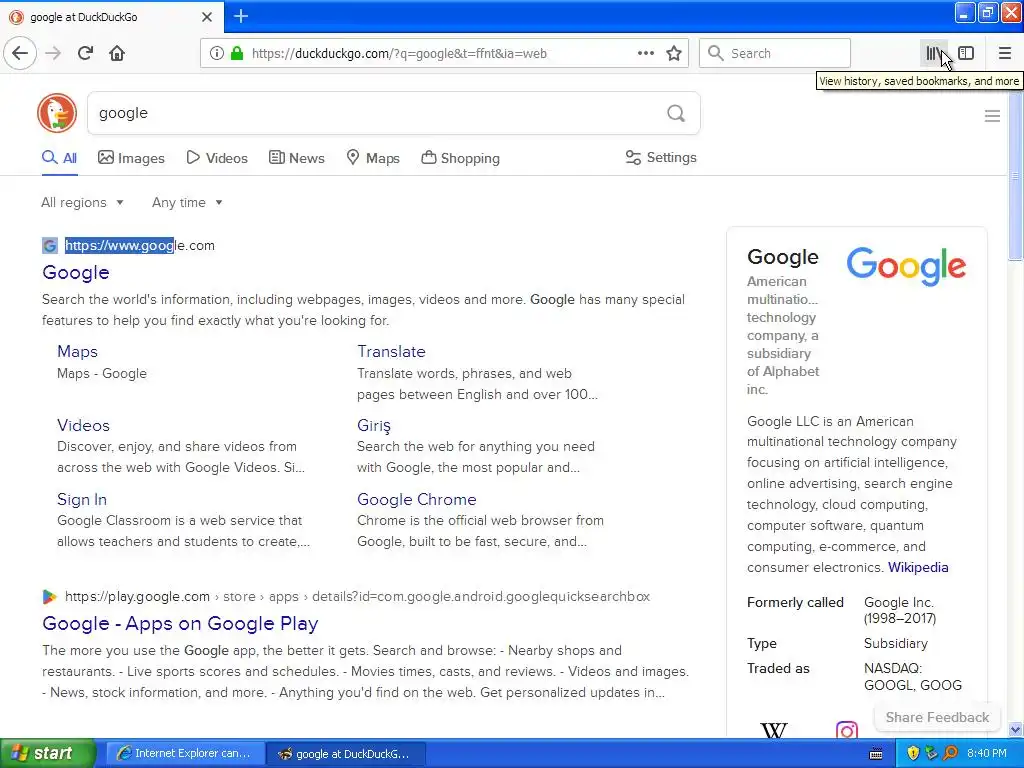Open the search Settings dropdown

661,157
